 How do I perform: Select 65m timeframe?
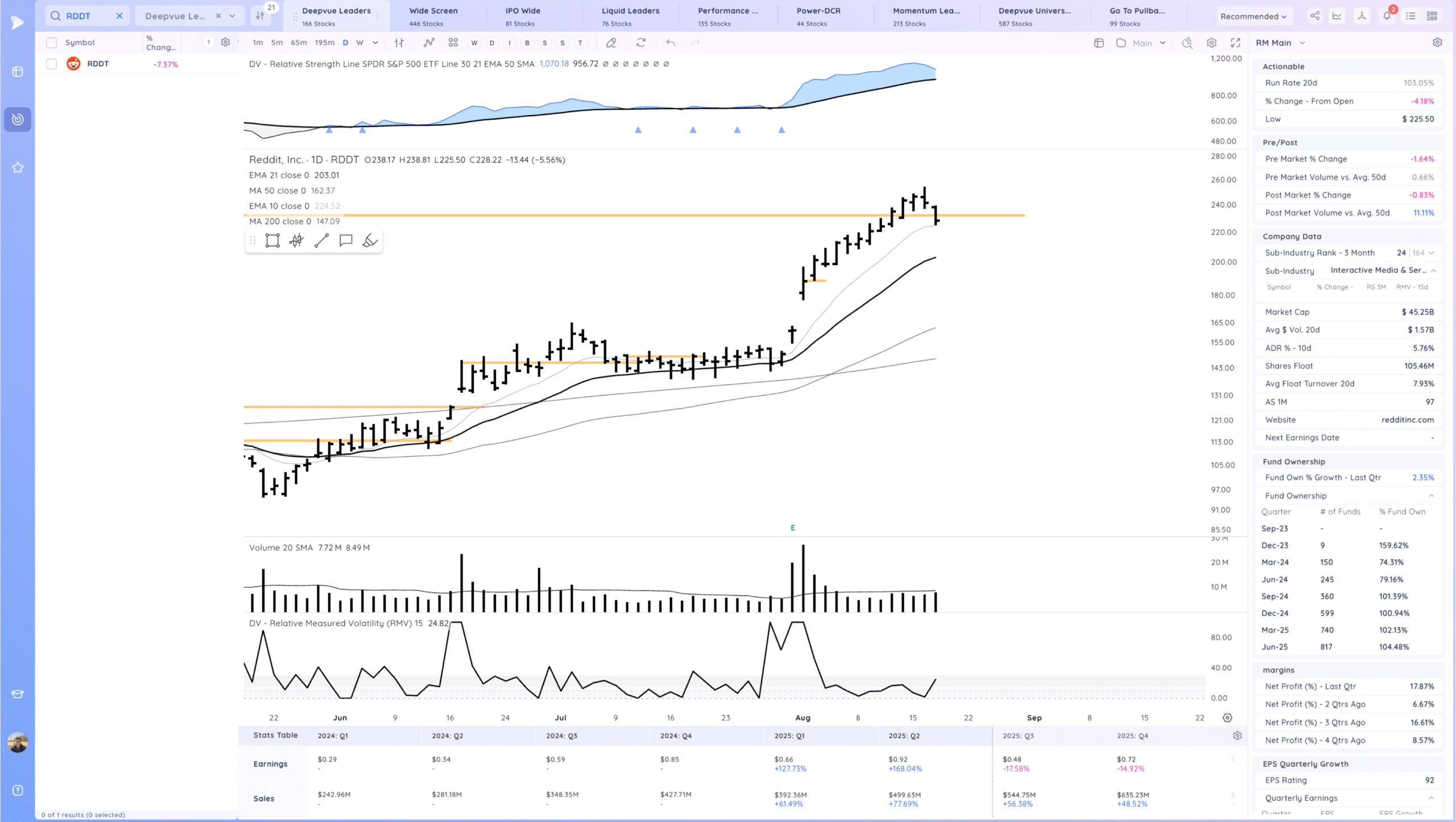point(299,43)
